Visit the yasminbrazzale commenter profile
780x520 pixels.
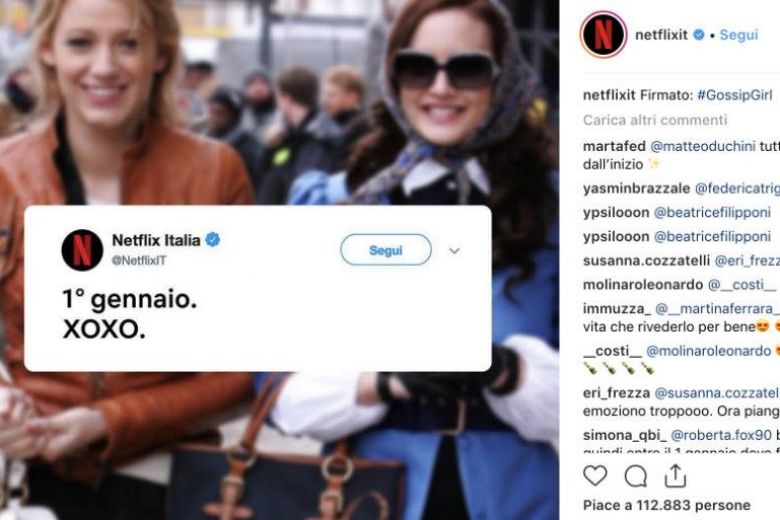(636, 189)
